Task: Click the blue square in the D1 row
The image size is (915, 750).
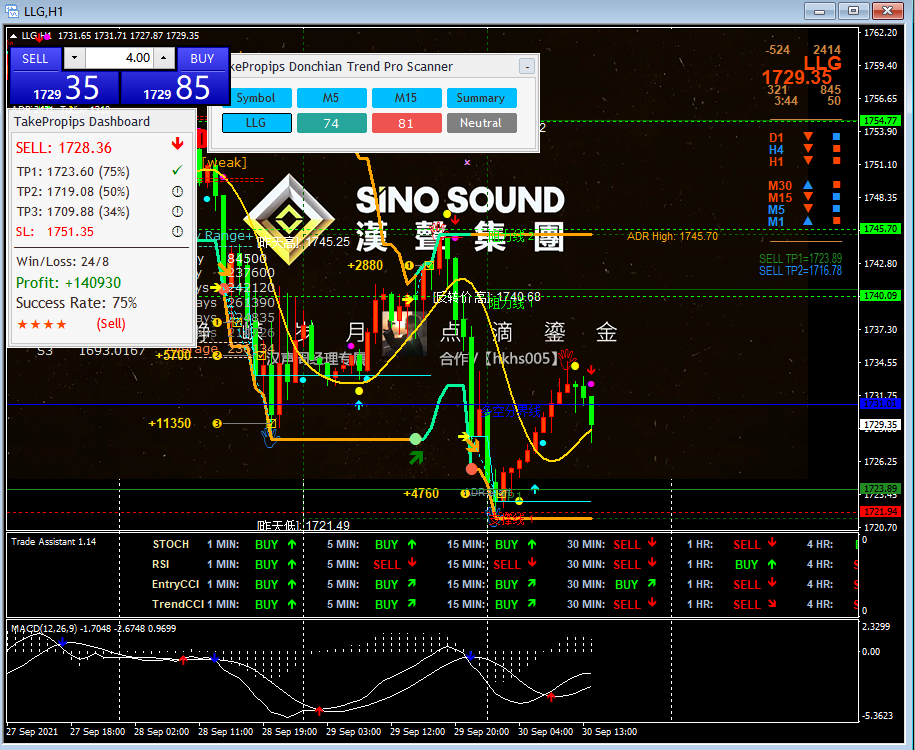Action: pos(836,137)
